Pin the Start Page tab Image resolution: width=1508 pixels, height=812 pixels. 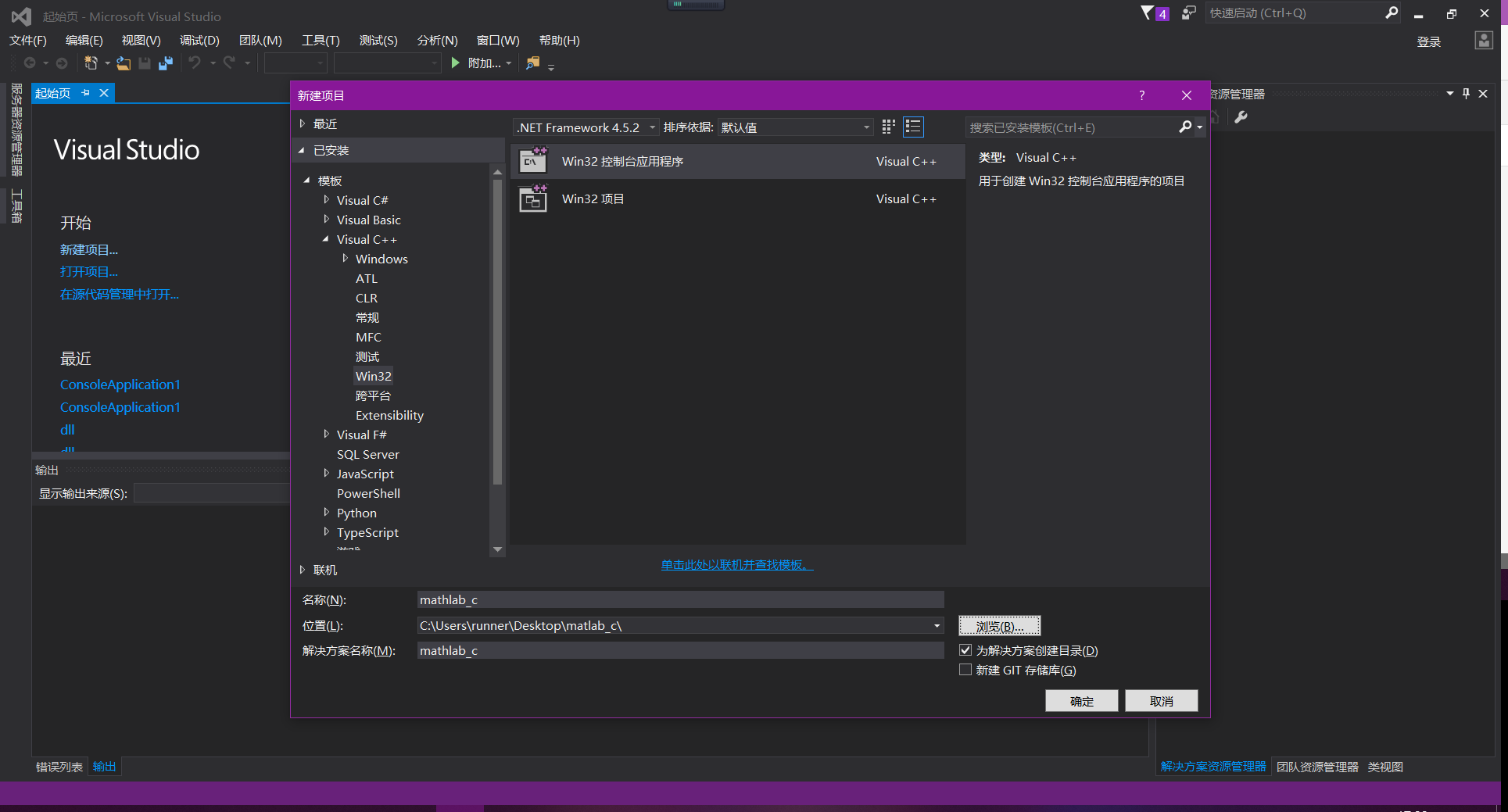coord(85,93)
